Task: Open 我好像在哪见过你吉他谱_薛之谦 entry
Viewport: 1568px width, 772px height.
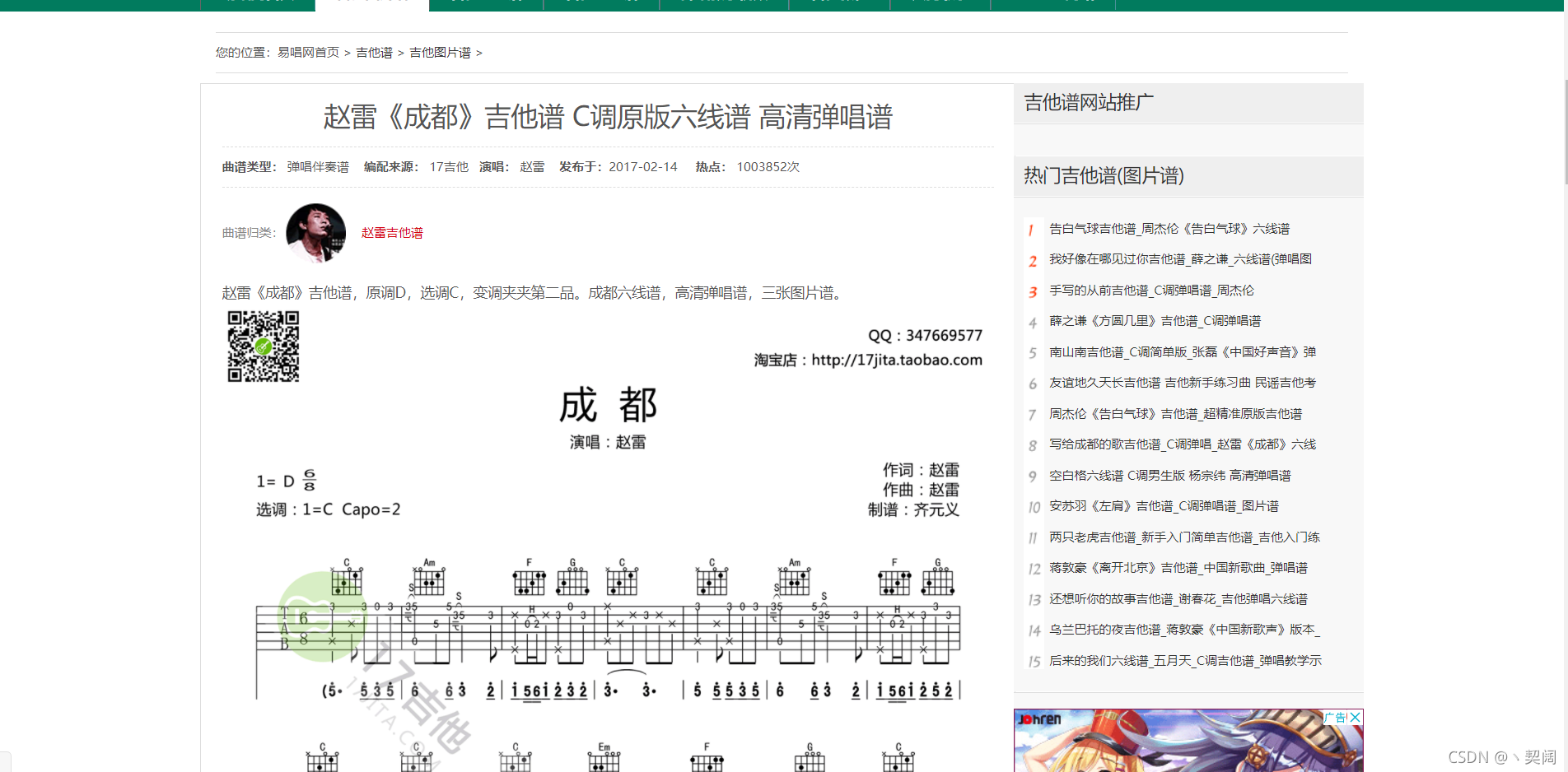Action: click(x=1180, y=259)
